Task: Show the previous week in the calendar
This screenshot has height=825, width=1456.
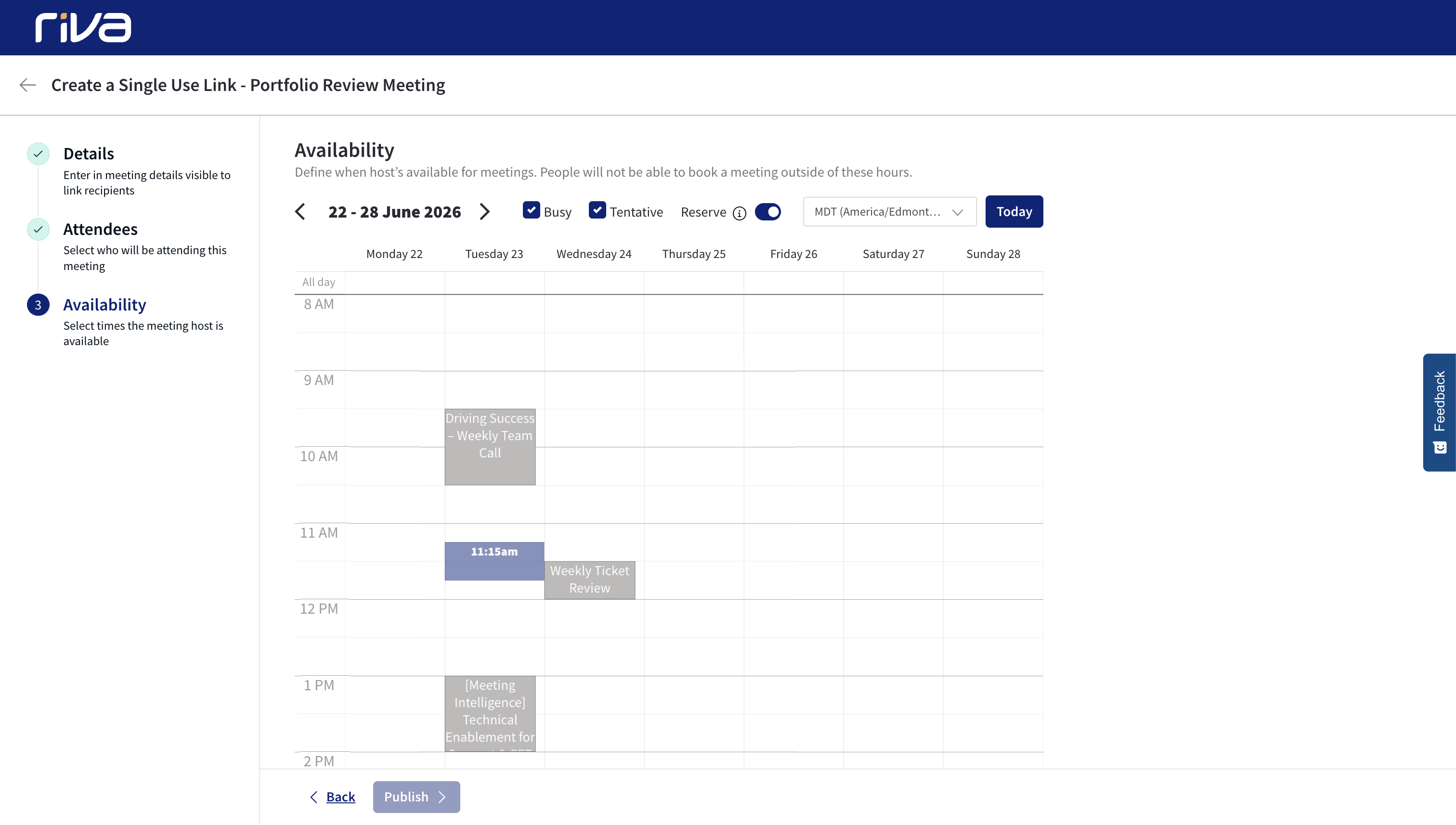Action: coord(300,212)
